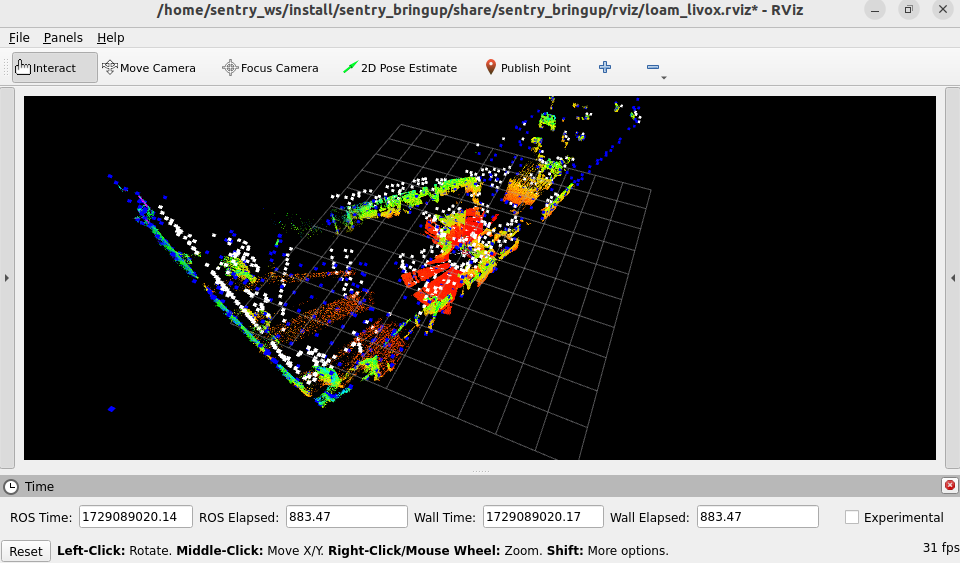Enable the Experimental checkbox
The width and height of the screenshot is (960, 563).
pos(852,517)
